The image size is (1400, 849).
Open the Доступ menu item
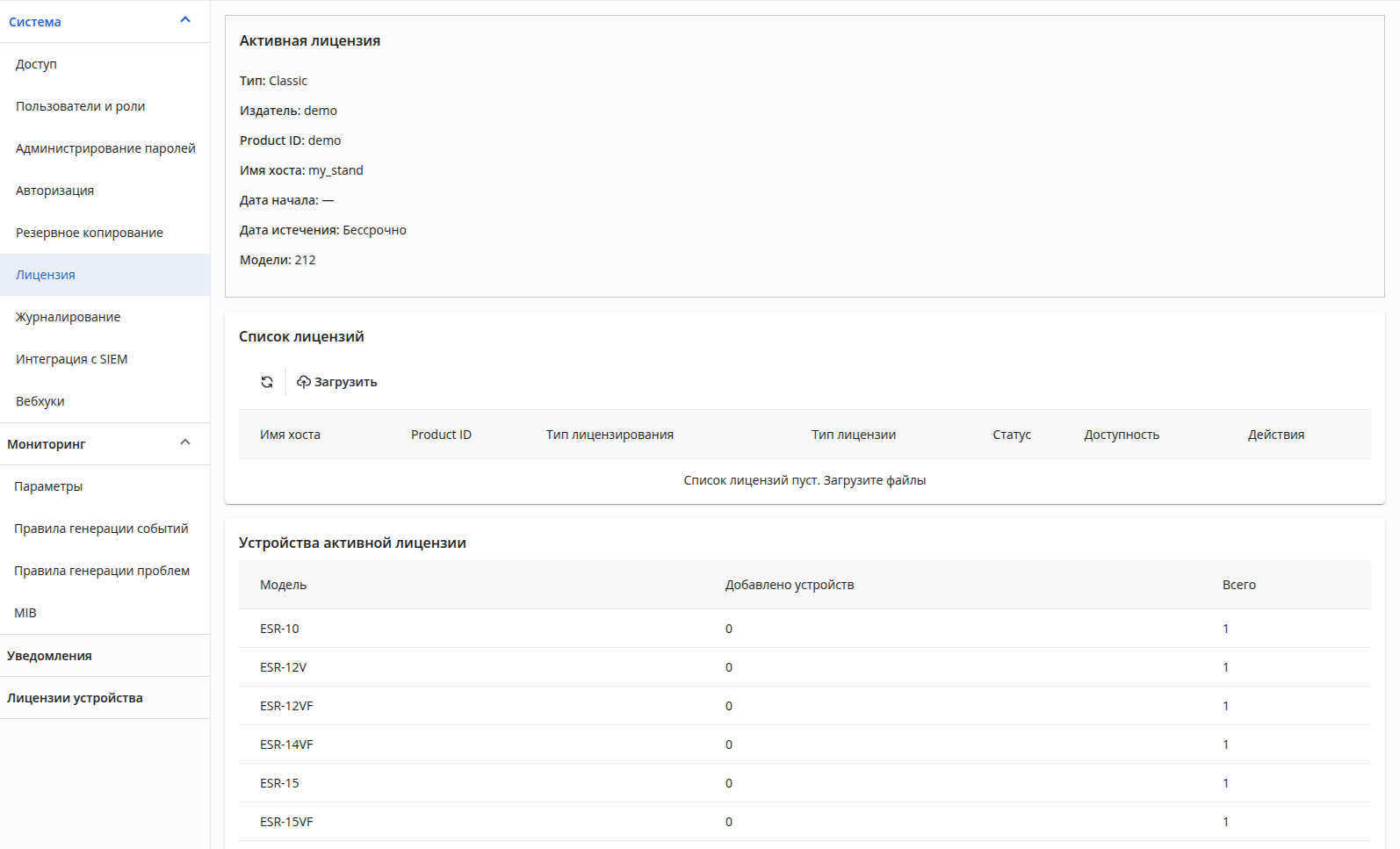tap(105, 64)
